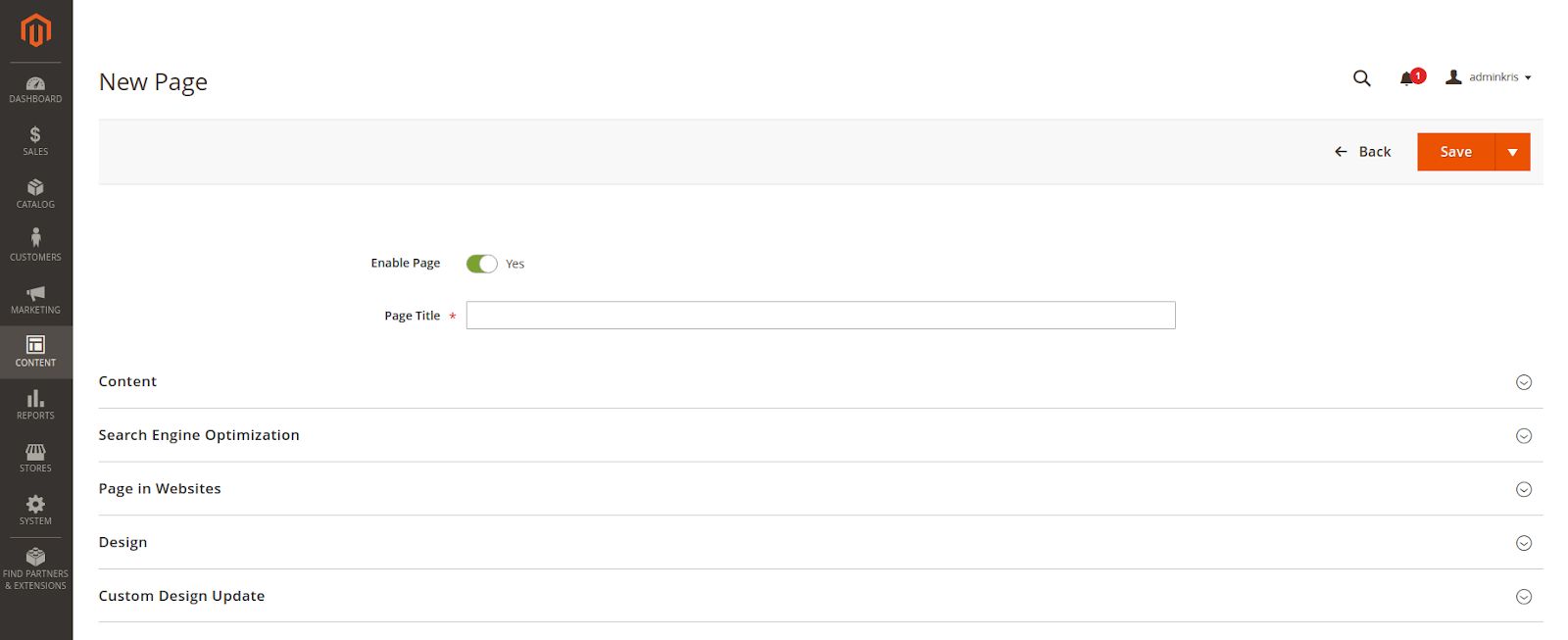The width and height of the screenshot is (1568, 640).
Task: Open the Marketing section
Action: pyautogui.click(x=35, y=300)
